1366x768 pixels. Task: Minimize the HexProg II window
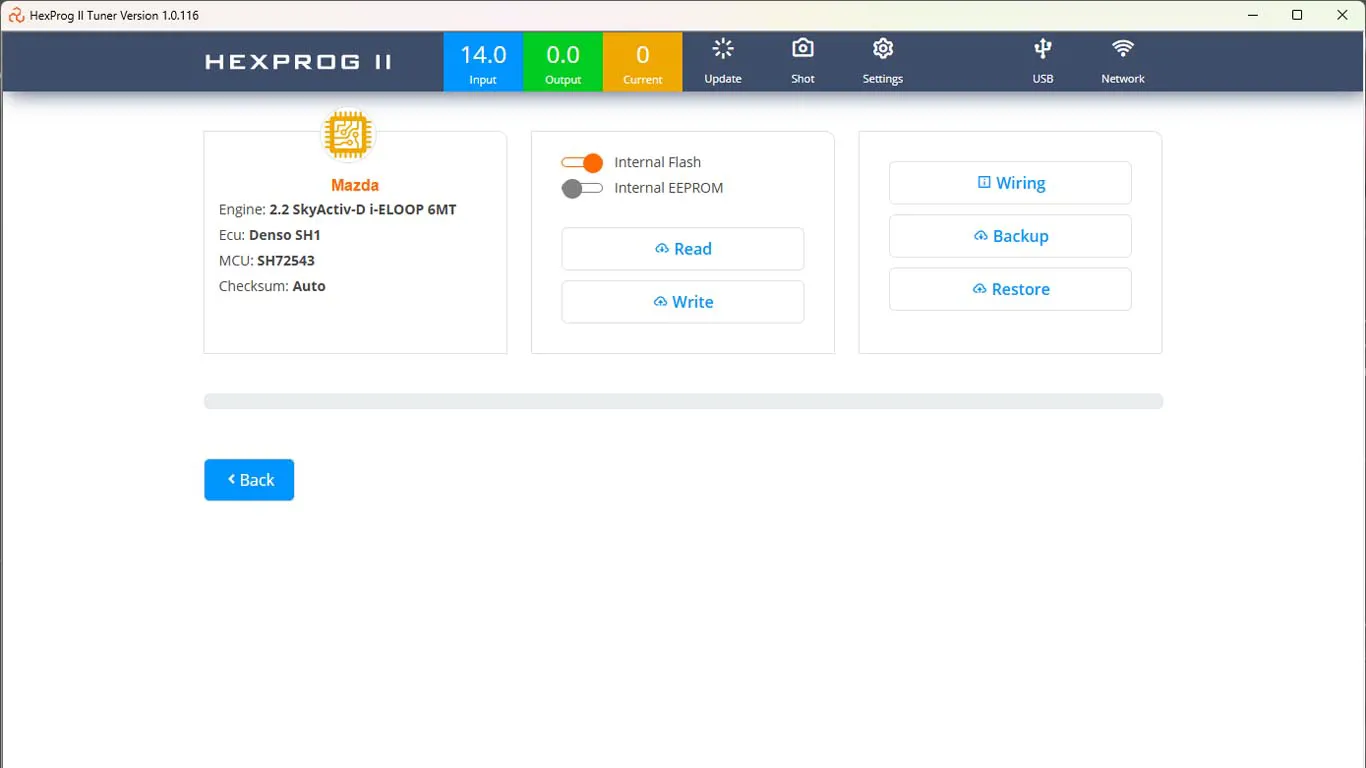(x=1252, y=15)
